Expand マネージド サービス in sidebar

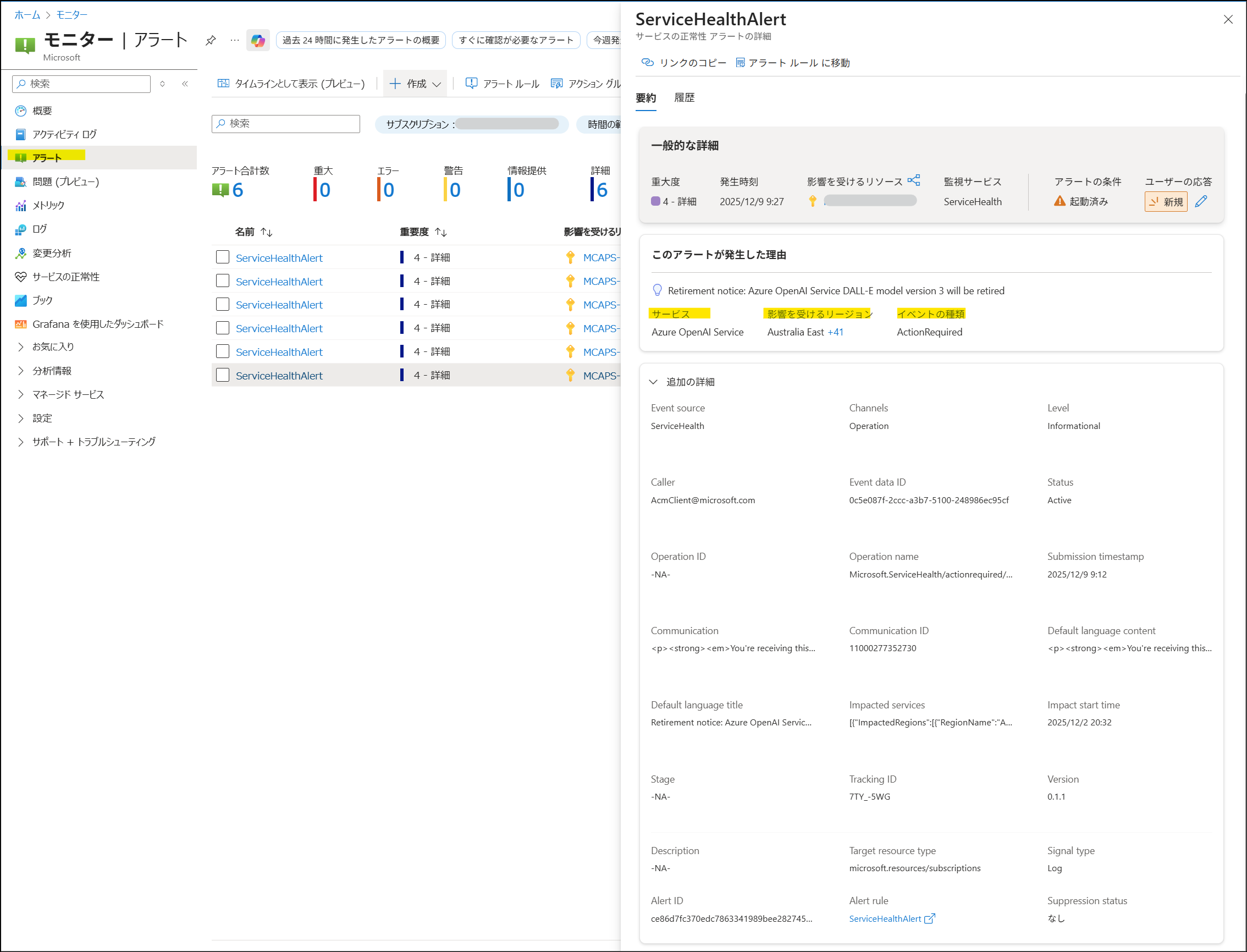point(20,394)
